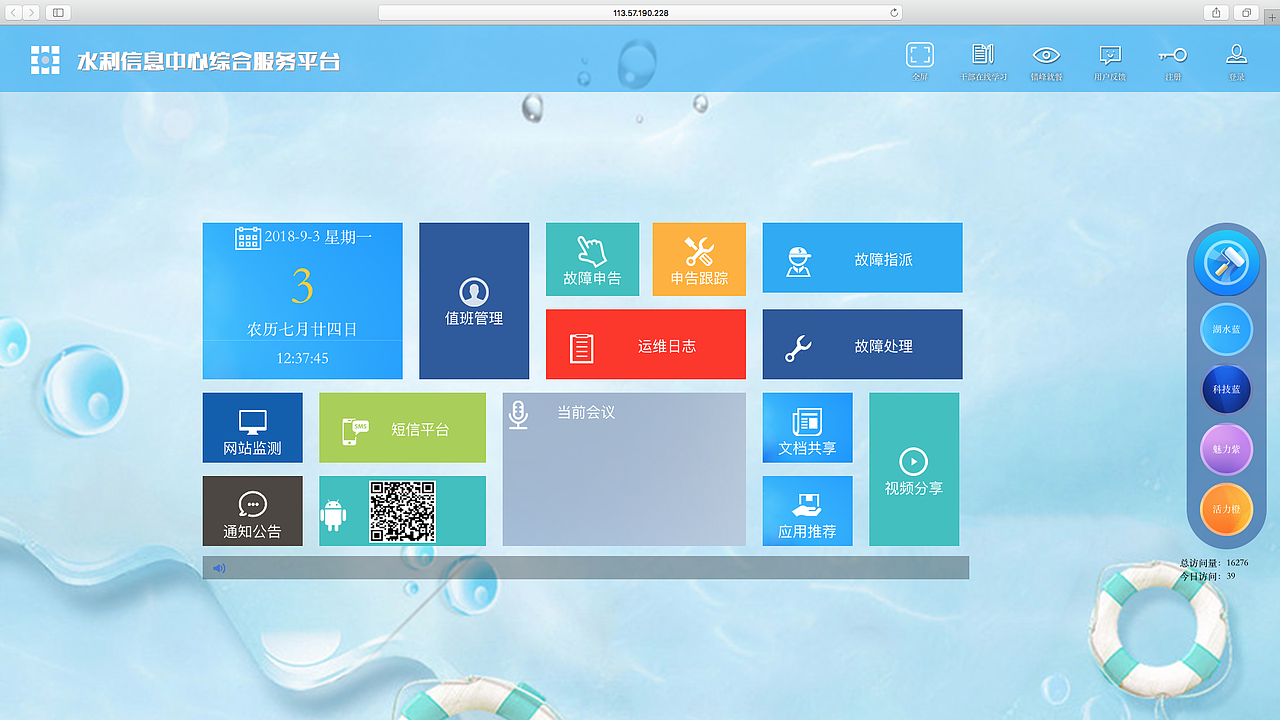Click the platform grid logo icon
The height and width of the screenshot is (720, 1280).
pyautogui.click(x=45, y=60)
